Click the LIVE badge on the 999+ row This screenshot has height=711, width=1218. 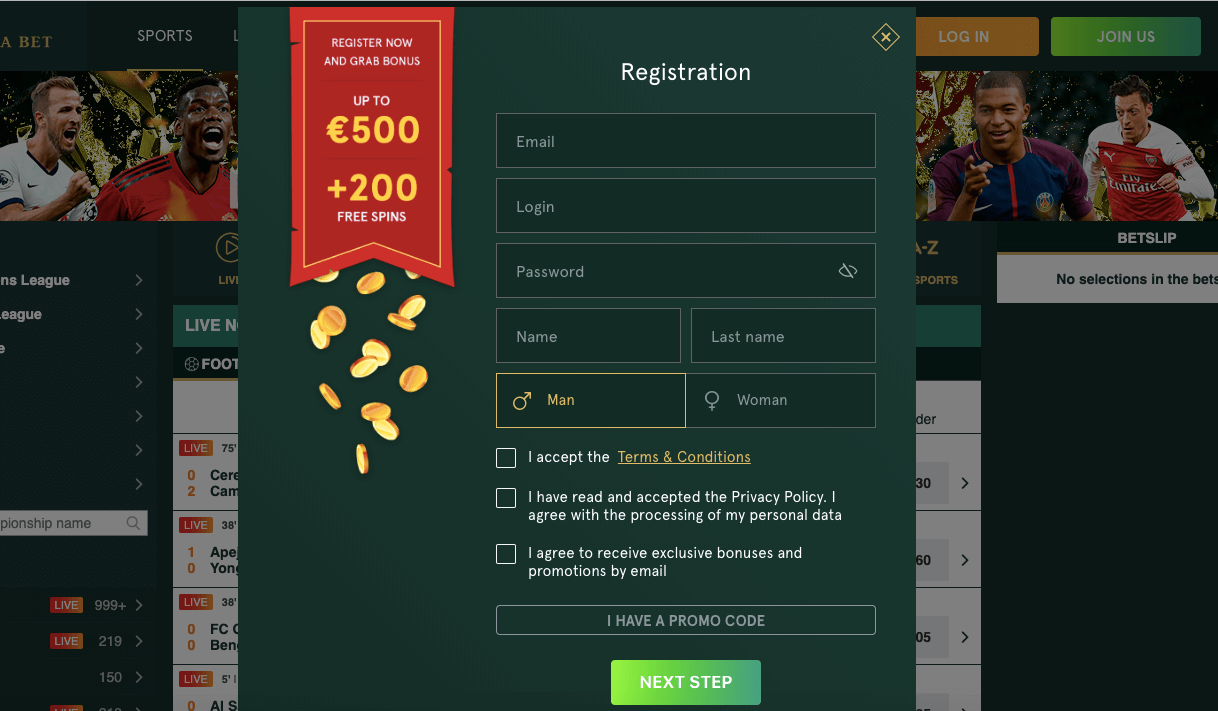(66, 605)
